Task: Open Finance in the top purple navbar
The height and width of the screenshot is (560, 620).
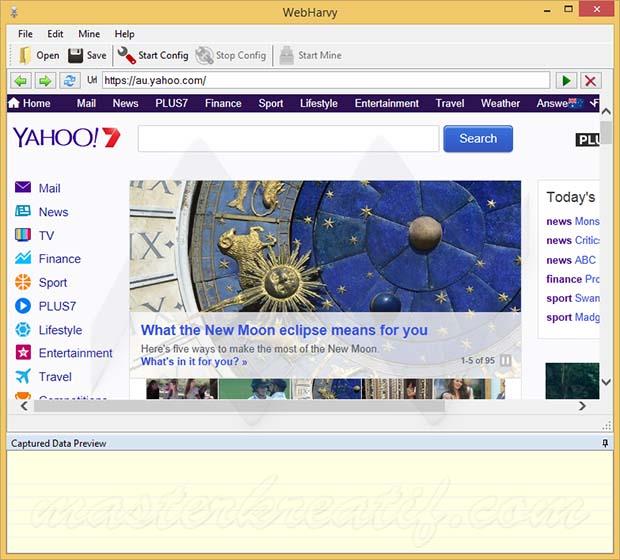Action: pyautogui.click(x=223, y=103)
